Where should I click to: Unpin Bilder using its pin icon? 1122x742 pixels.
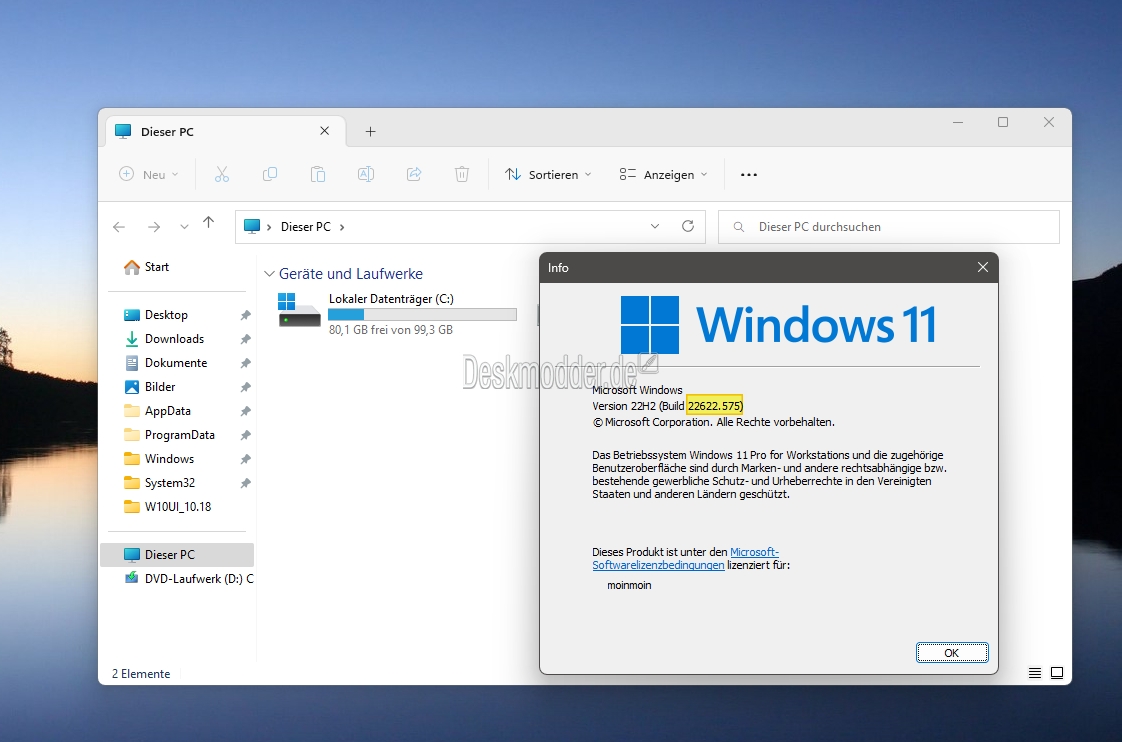[245, 387]
